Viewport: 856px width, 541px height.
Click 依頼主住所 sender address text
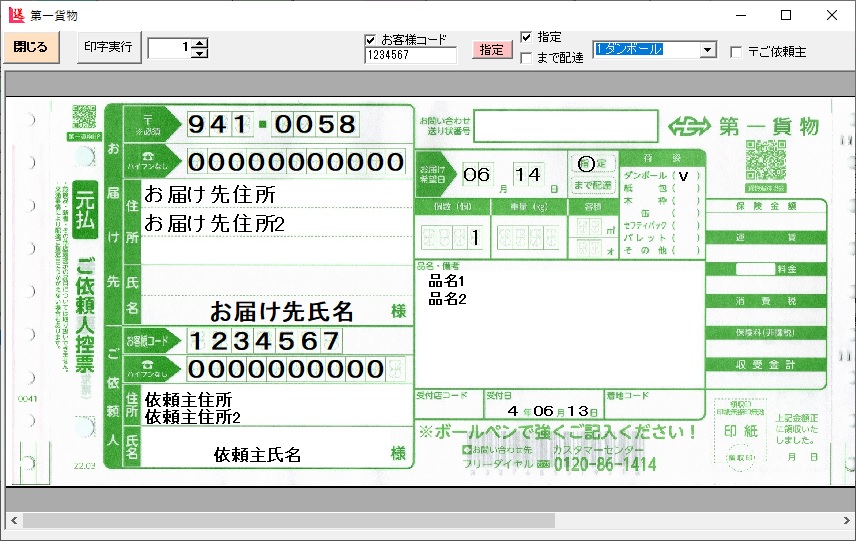tap(188, 400)
